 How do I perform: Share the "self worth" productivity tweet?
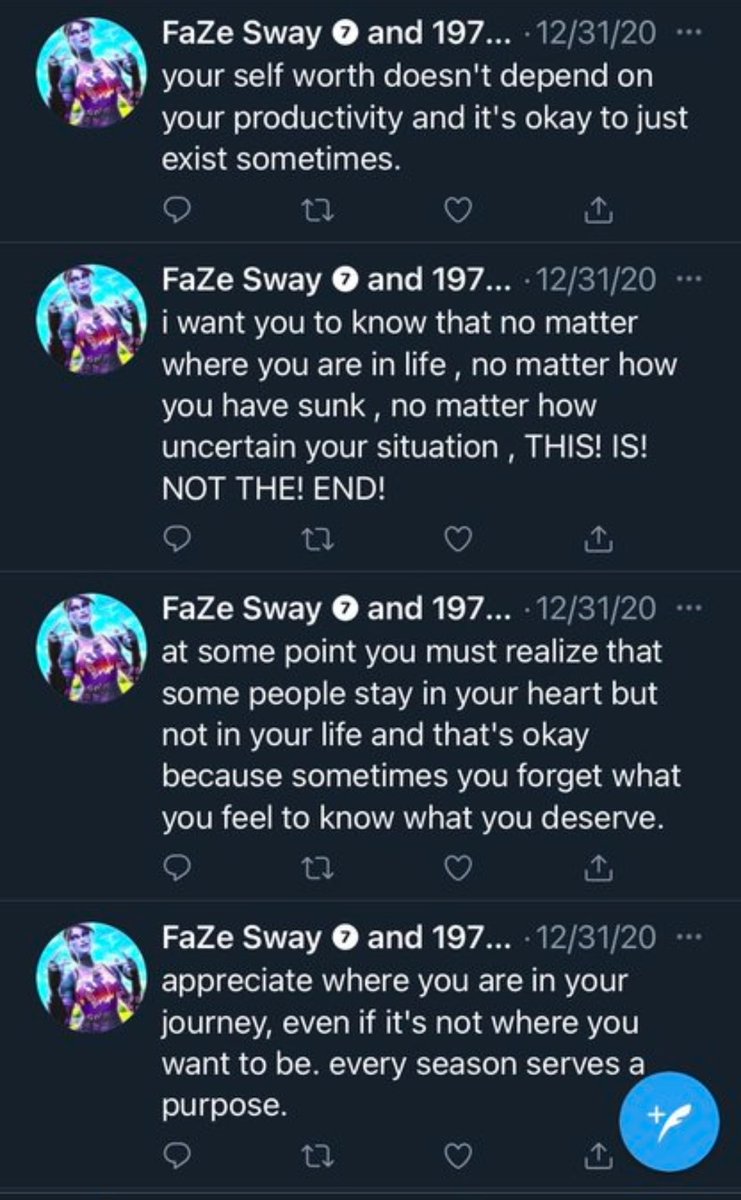point(597,209)
